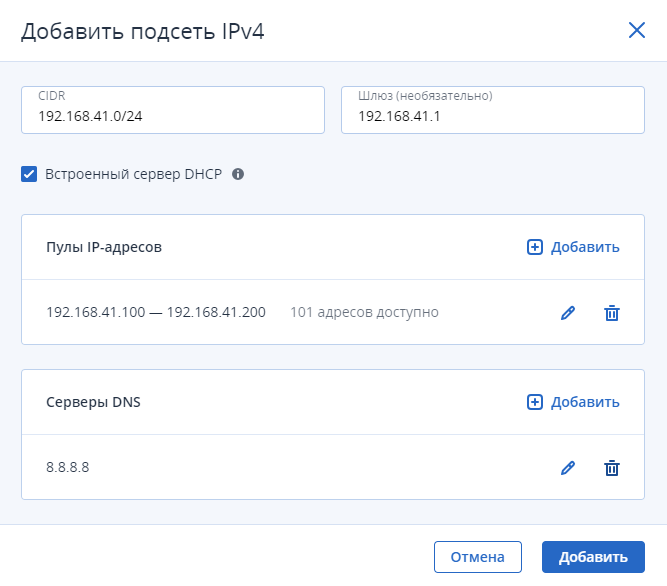Click the dialog title "Добавить подсеть IPv4"
The height and width of the screenshot is (586, 667).
143,31
